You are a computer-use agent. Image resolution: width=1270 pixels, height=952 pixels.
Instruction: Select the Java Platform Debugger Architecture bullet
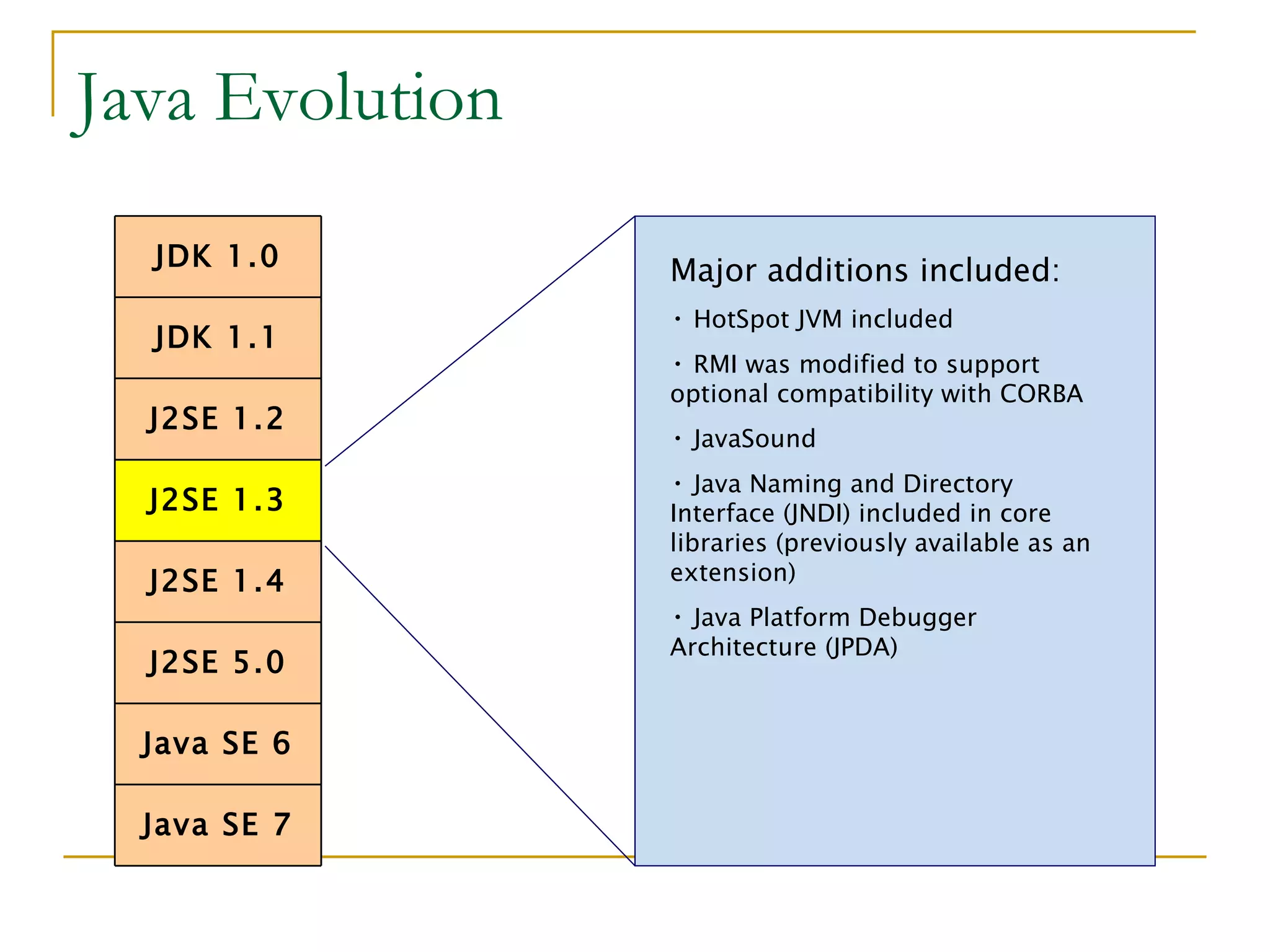[x=824, y=632]
